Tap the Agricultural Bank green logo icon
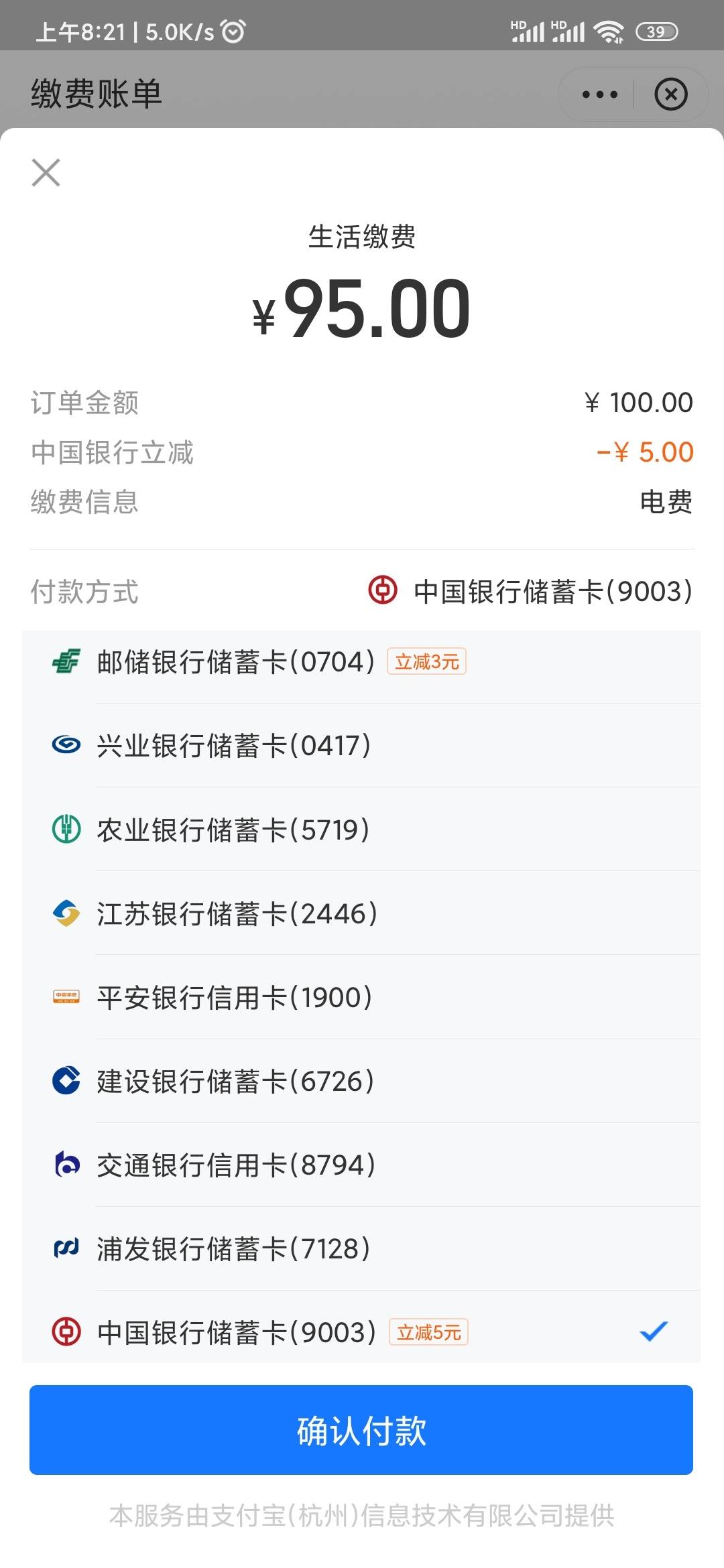This screenshot has height=1568, width=724. 66,830
